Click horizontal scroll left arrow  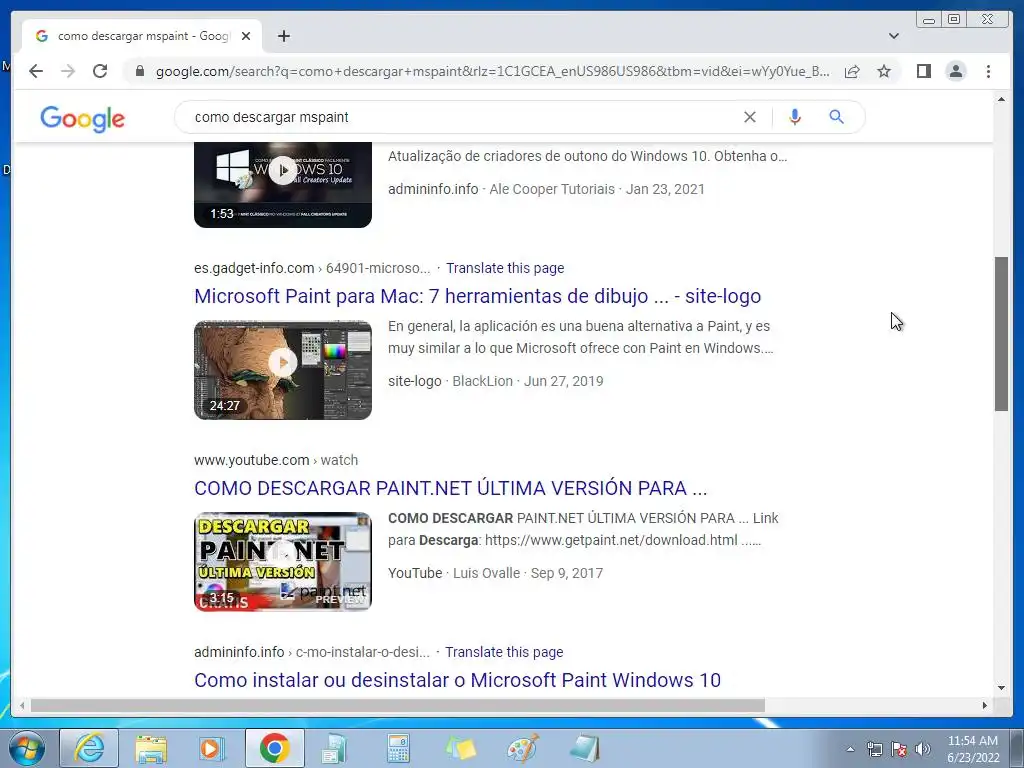pyautogui.click(x=22, y=705)
